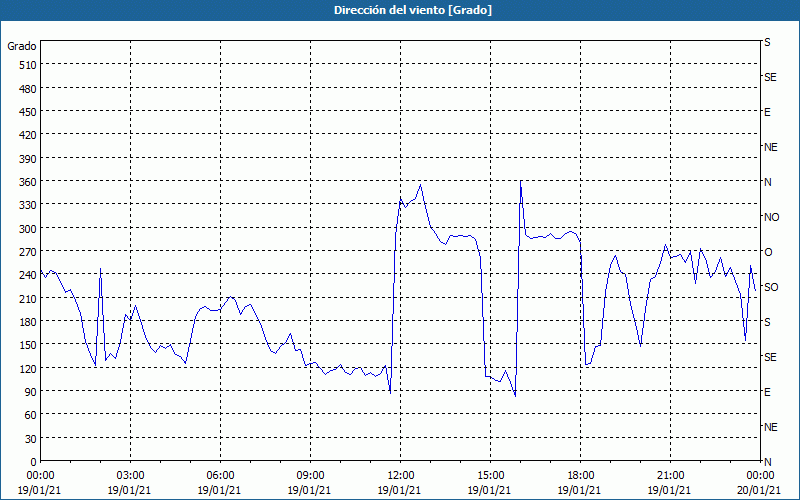Image resolution: width=800 pixels, height=500 pixels.
Task: Select the 06:00 time label
Action: [x=220, y=476]
